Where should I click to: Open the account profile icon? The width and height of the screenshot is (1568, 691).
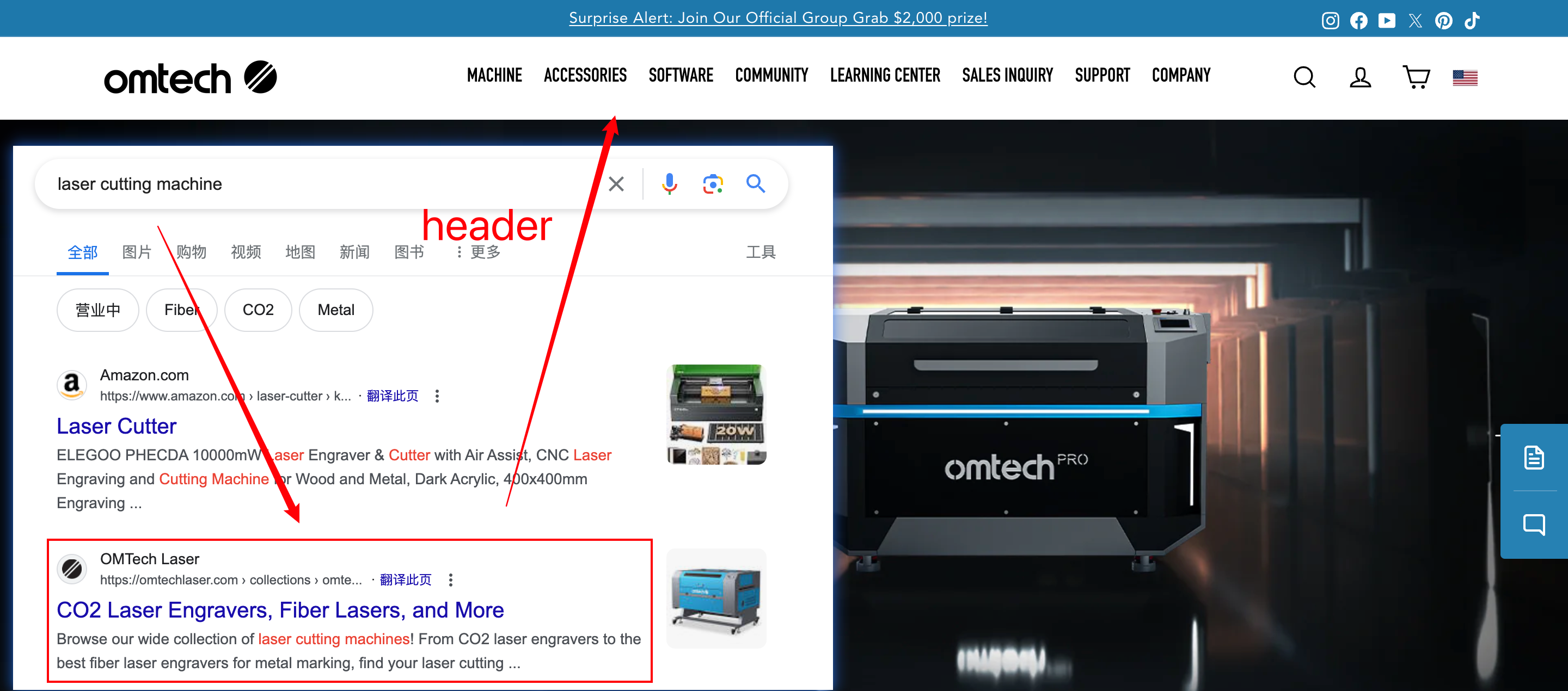(x=1360, y=77)
